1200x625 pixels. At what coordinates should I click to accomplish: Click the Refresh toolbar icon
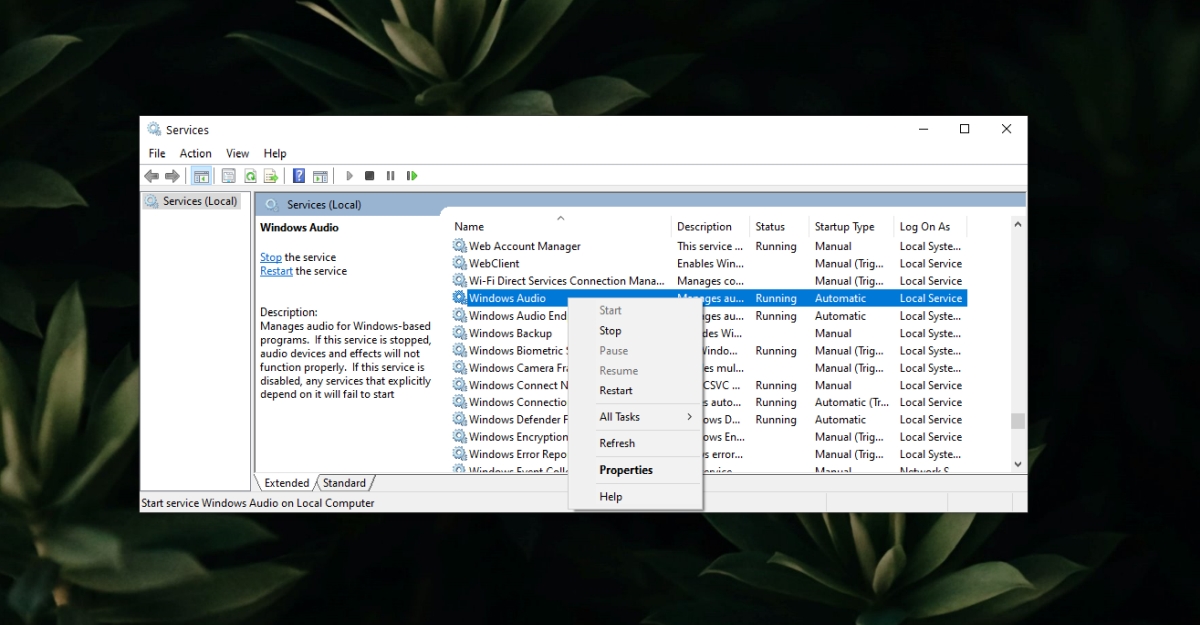pyautogui.click(x=250, y=176)
